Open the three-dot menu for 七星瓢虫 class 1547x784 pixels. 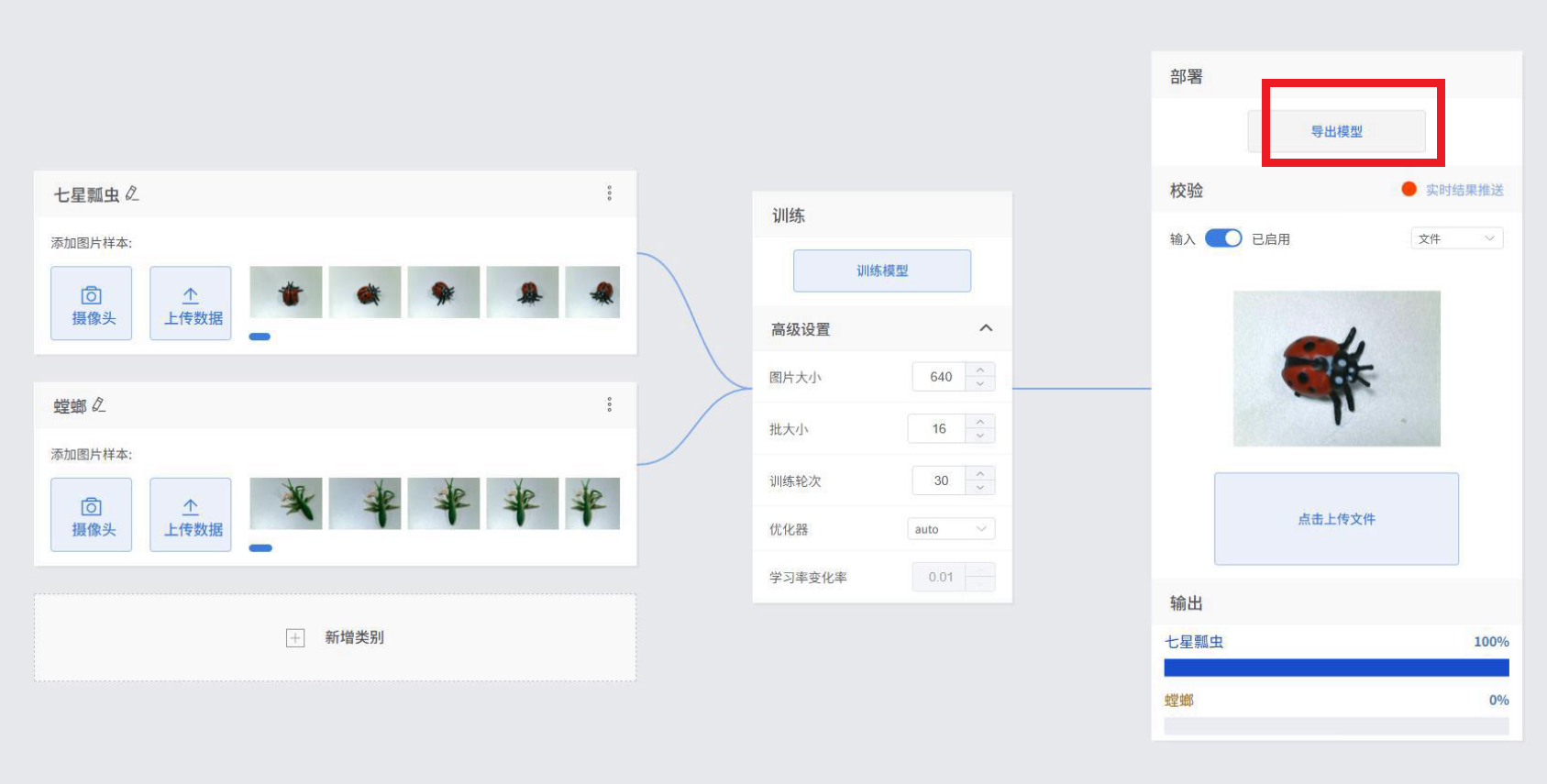[609, 193]
